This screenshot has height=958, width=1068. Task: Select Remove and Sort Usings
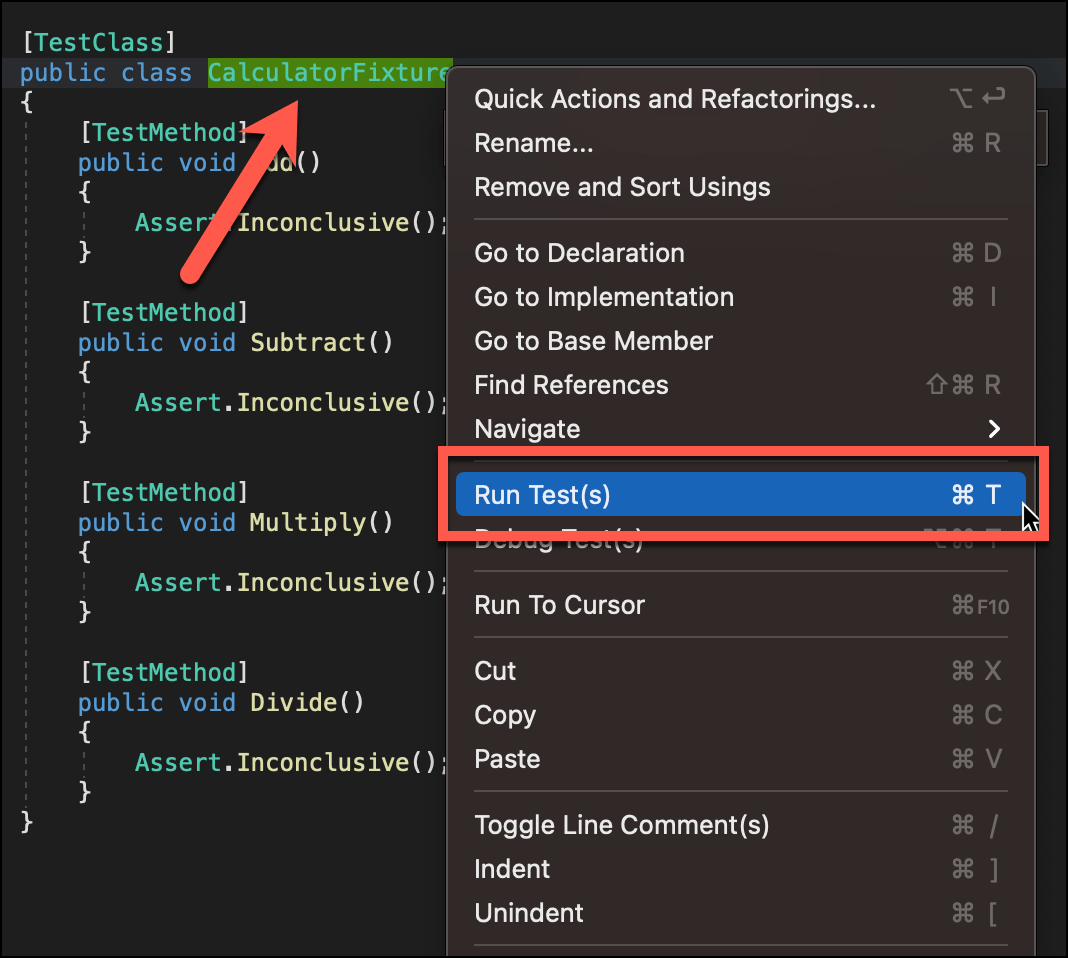[622, 187]
